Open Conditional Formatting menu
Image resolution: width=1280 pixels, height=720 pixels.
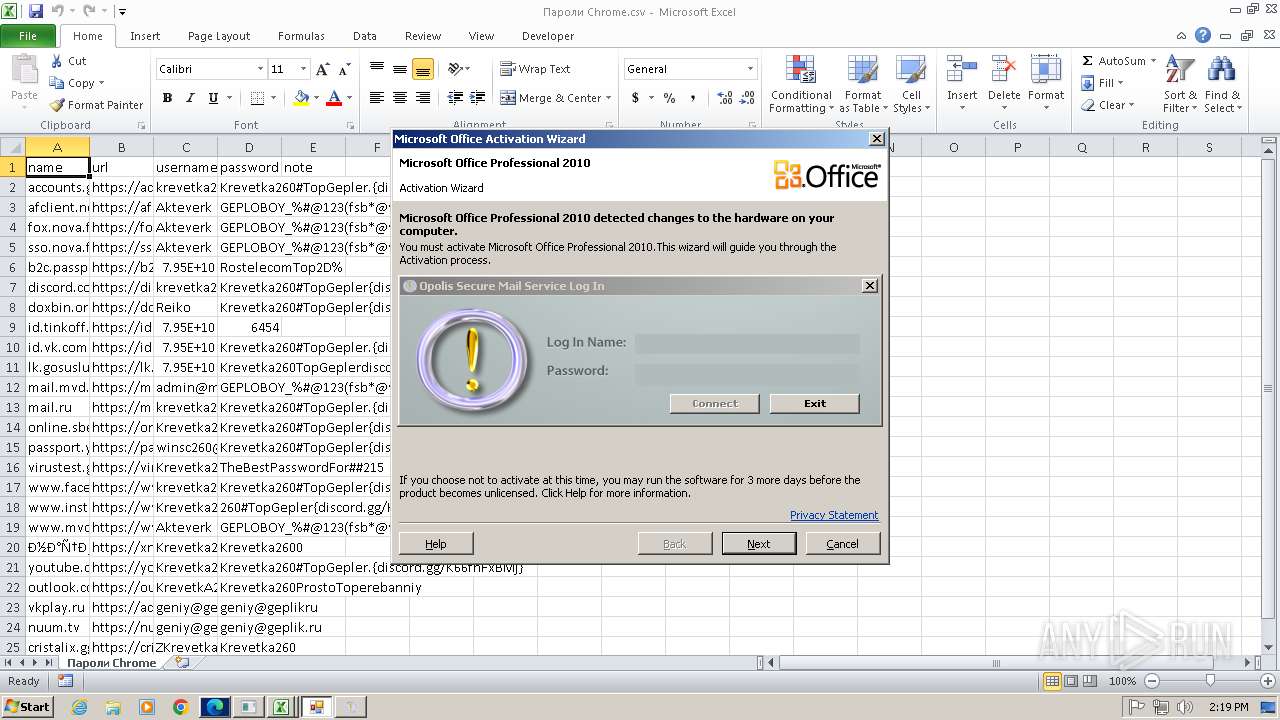coord(801,84)
